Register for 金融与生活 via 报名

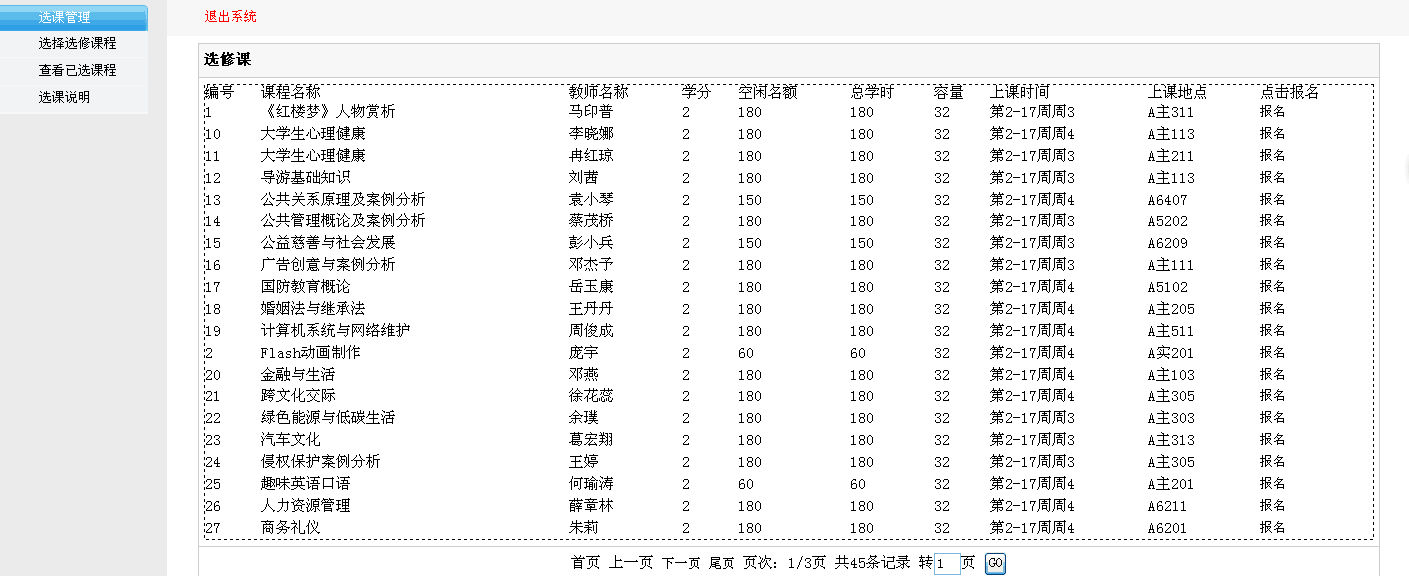click(x=1272, y=374)
